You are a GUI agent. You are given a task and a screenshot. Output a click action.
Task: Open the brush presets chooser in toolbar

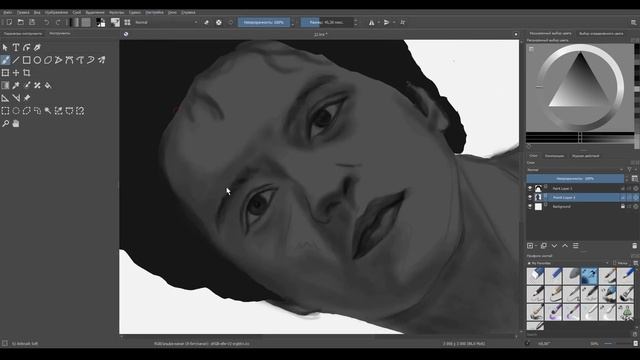pos(127,22)
